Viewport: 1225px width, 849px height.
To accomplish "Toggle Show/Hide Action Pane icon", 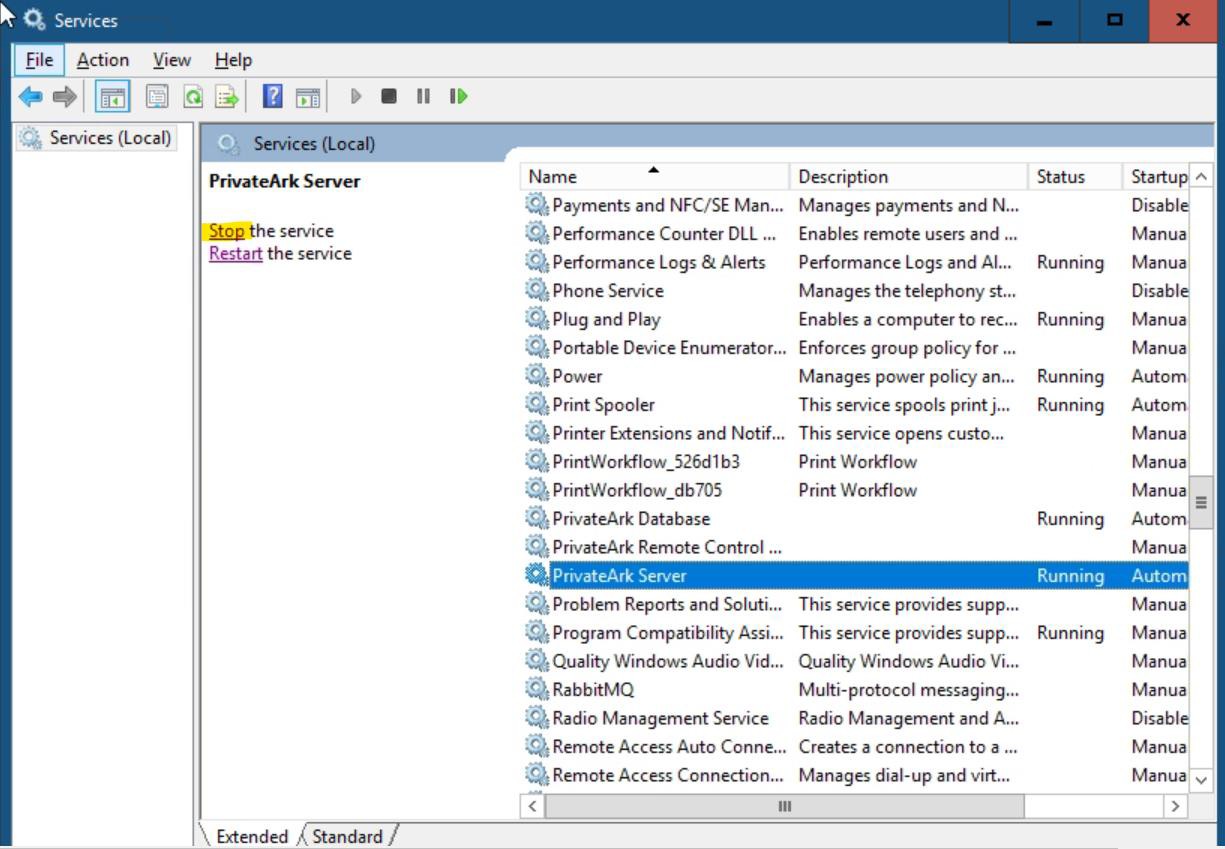I will [308, 97].
